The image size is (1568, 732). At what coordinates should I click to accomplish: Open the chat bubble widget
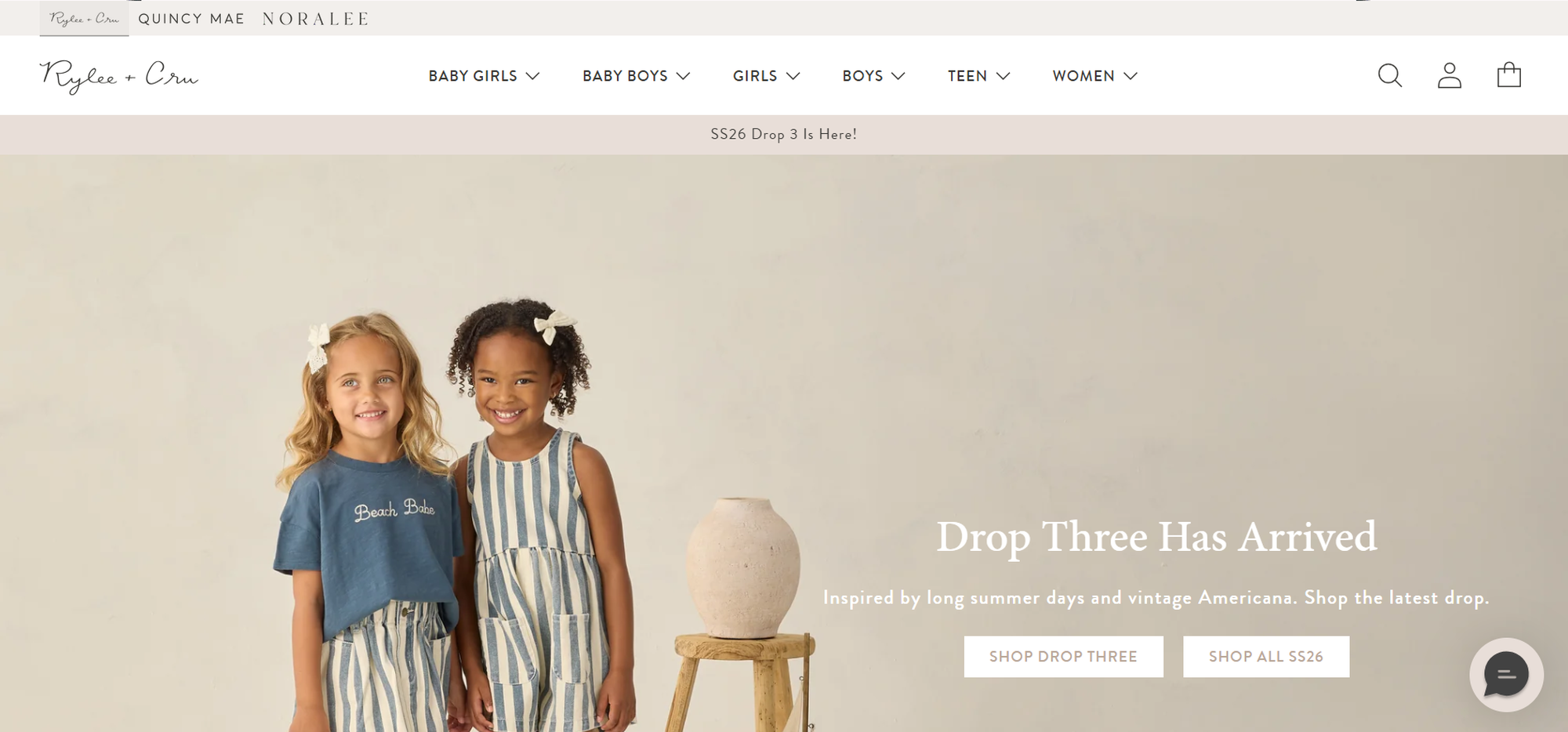tap(1506, 674)
